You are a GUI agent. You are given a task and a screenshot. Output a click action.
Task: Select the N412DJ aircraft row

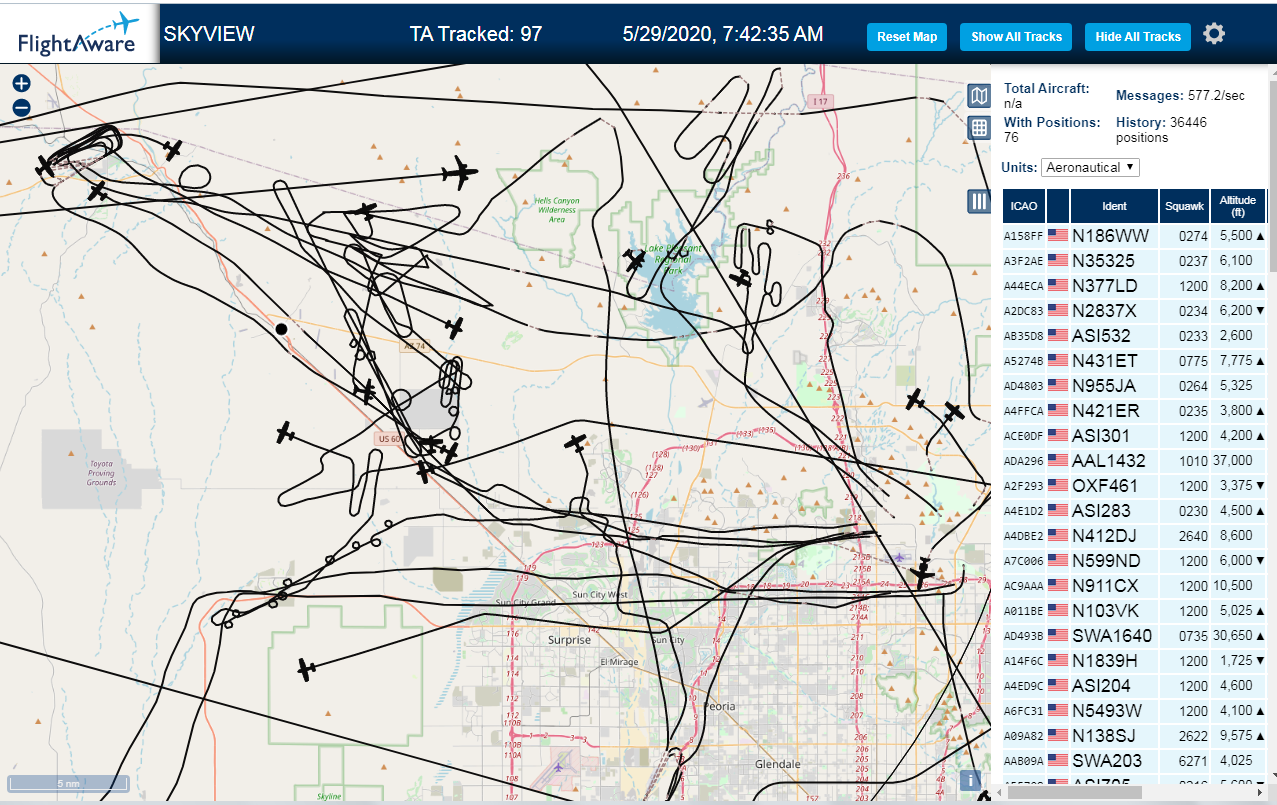pyautogui.click(x=1135, y=536)
